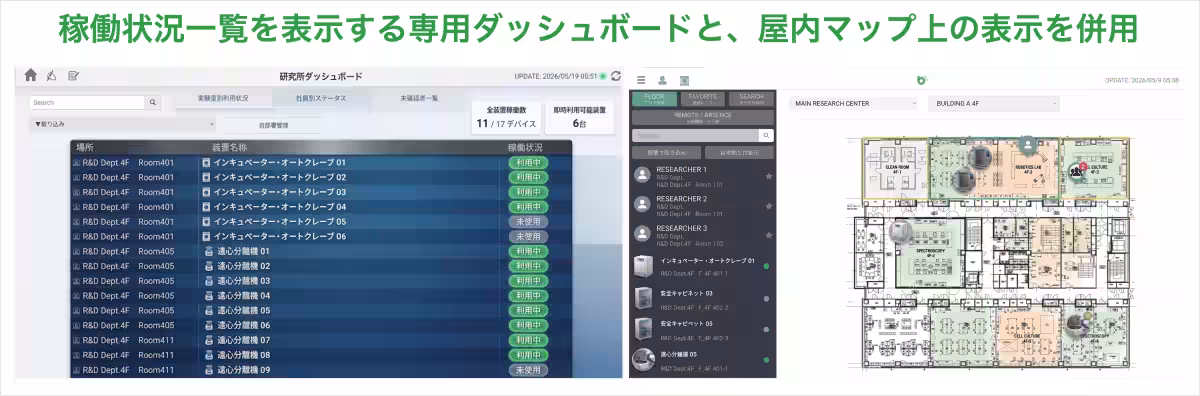Select sidebar item 安全キャビネット 03
Image resolution: width=1200 pixels, height=396 pixels.
(703, 298)
